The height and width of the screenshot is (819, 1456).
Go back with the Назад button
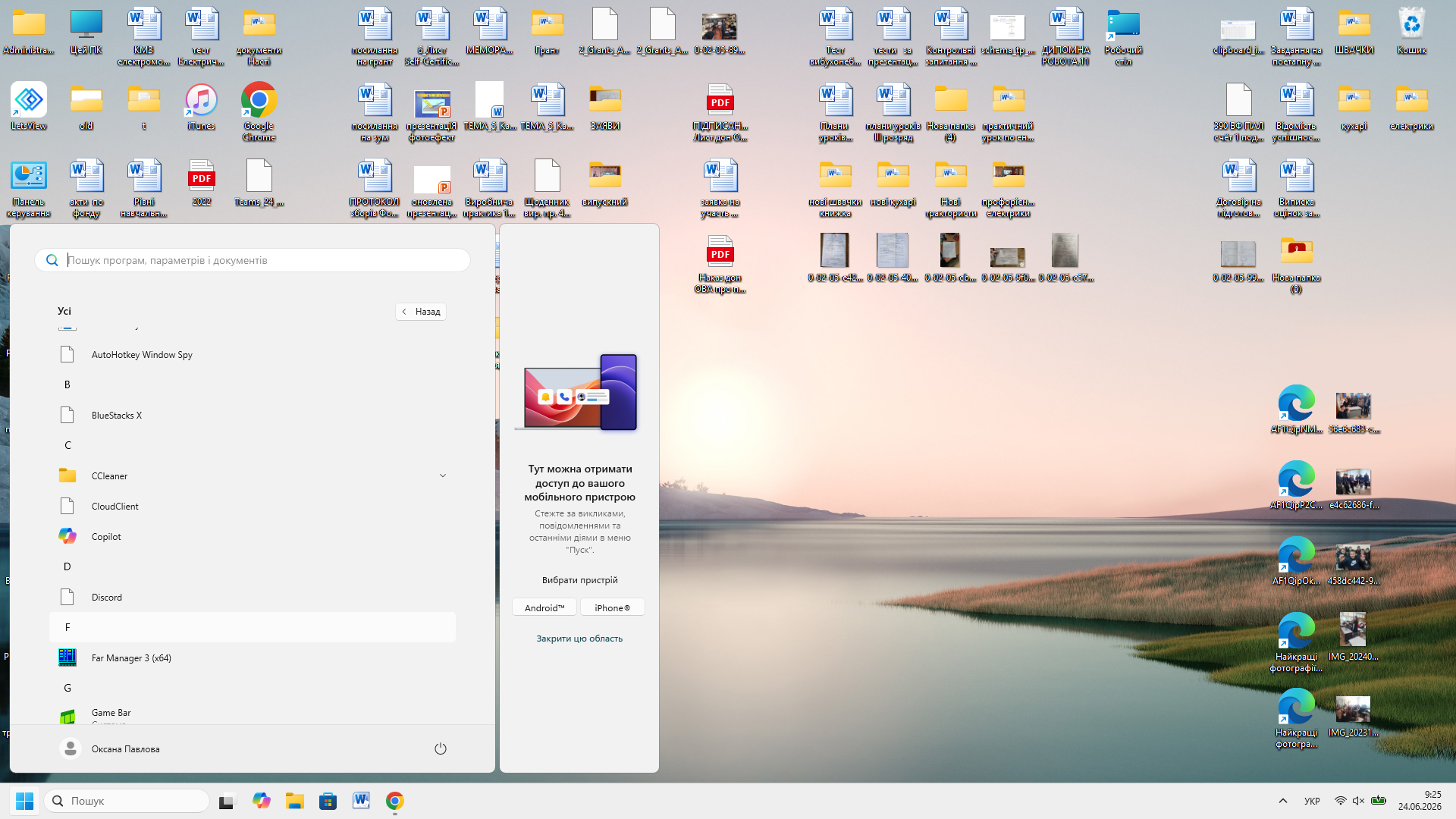[421, 312]
